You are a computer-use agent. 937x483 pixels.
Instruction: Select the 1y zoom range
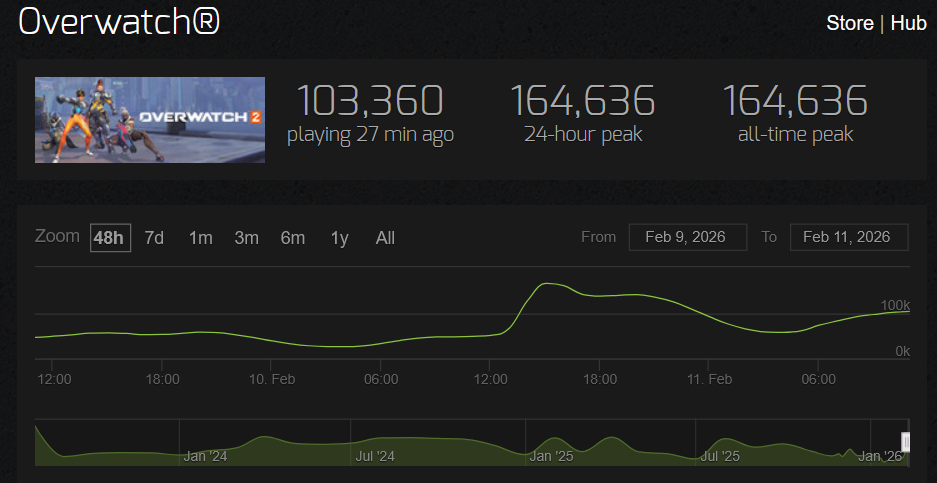(339, 238)
